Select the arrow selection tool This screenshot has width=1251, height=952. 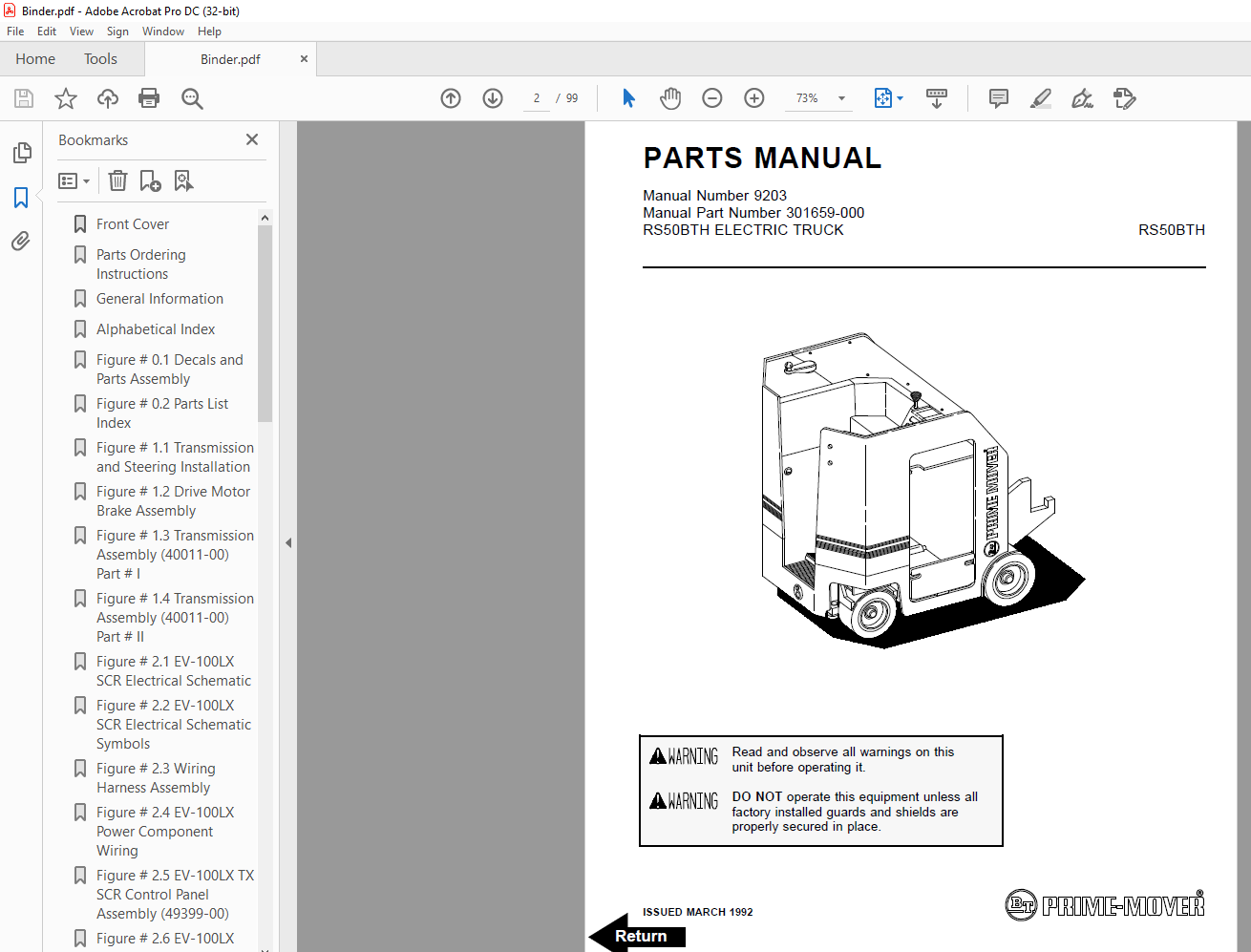[x=628, y=98]
